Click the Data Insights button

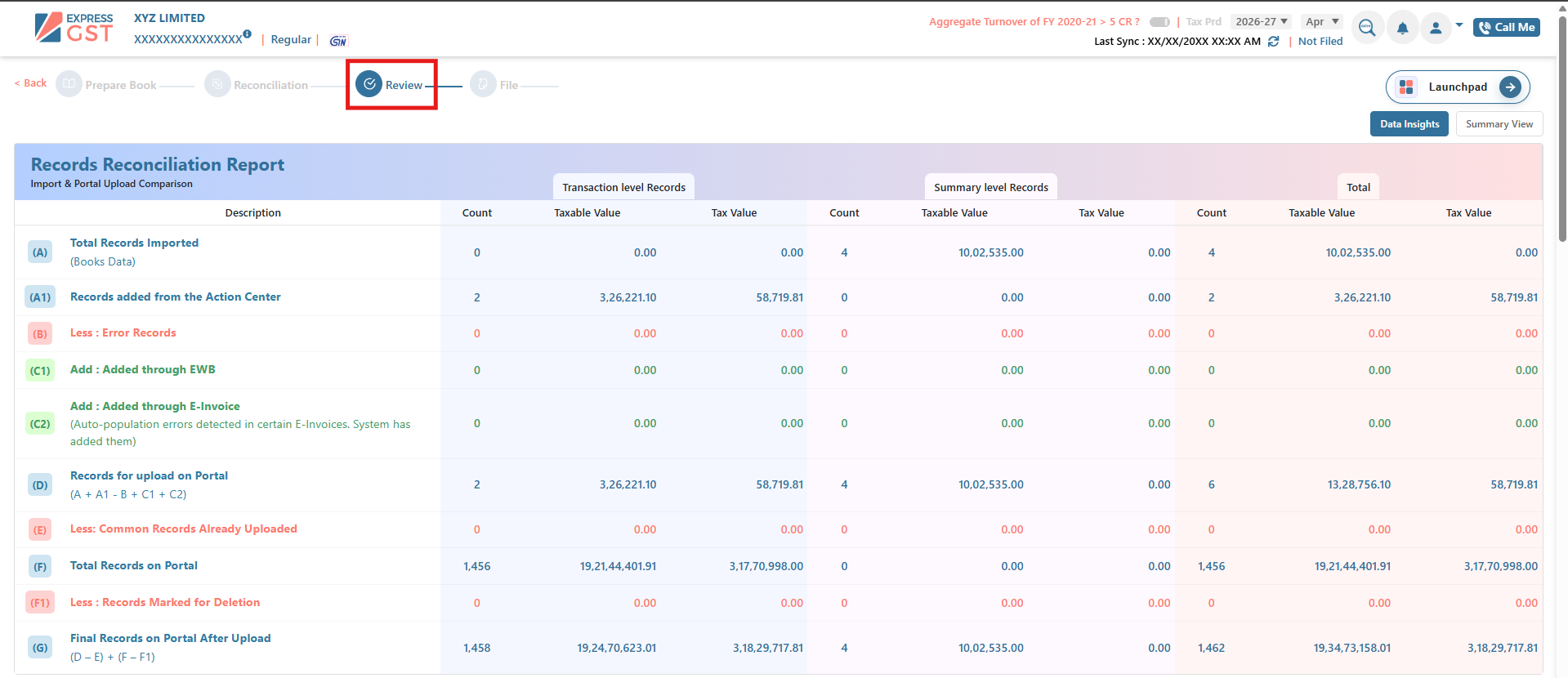tap(1409, 124)
